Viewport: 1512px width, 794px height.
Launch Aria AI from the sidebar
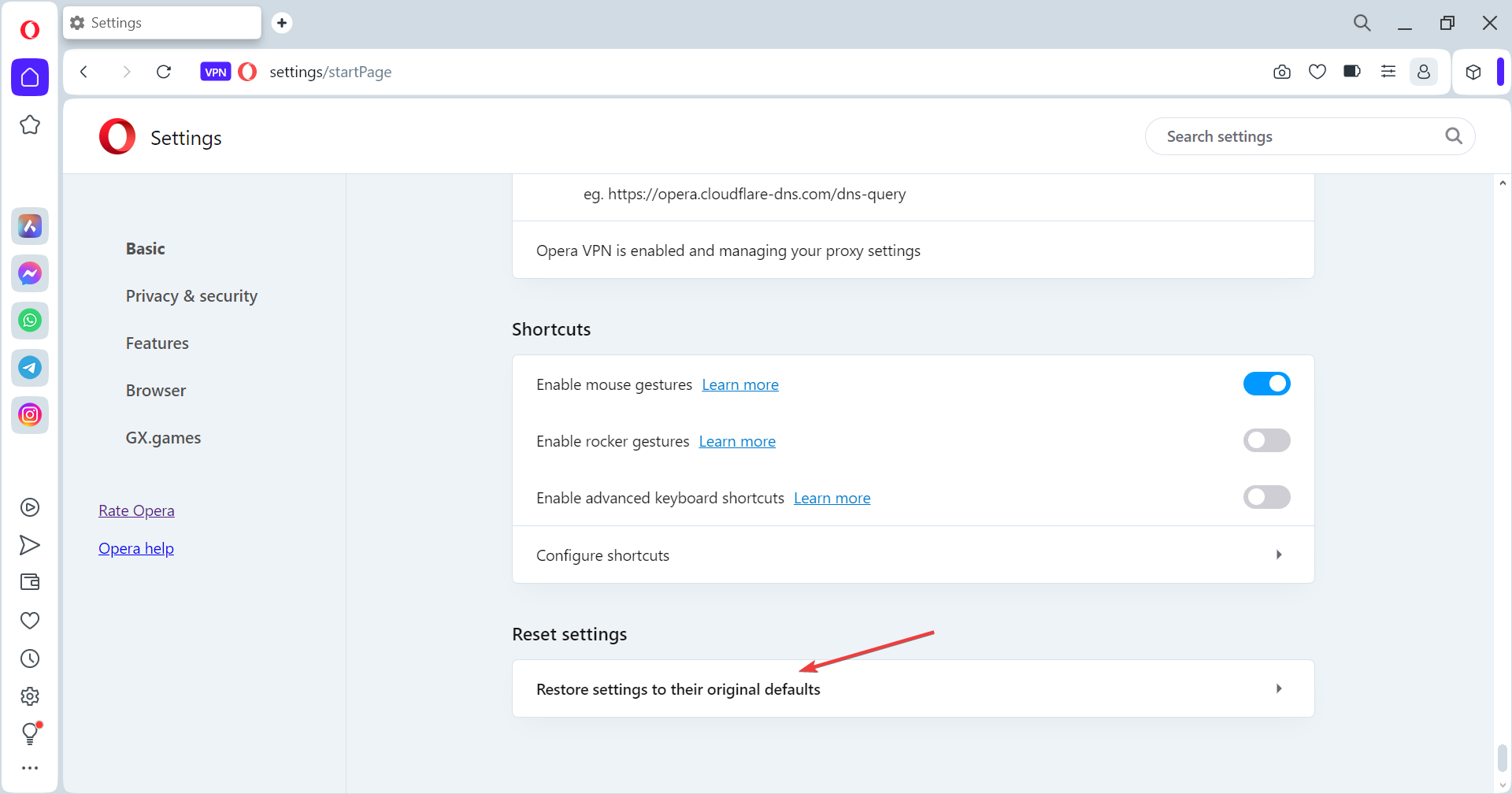coord(30,226)
